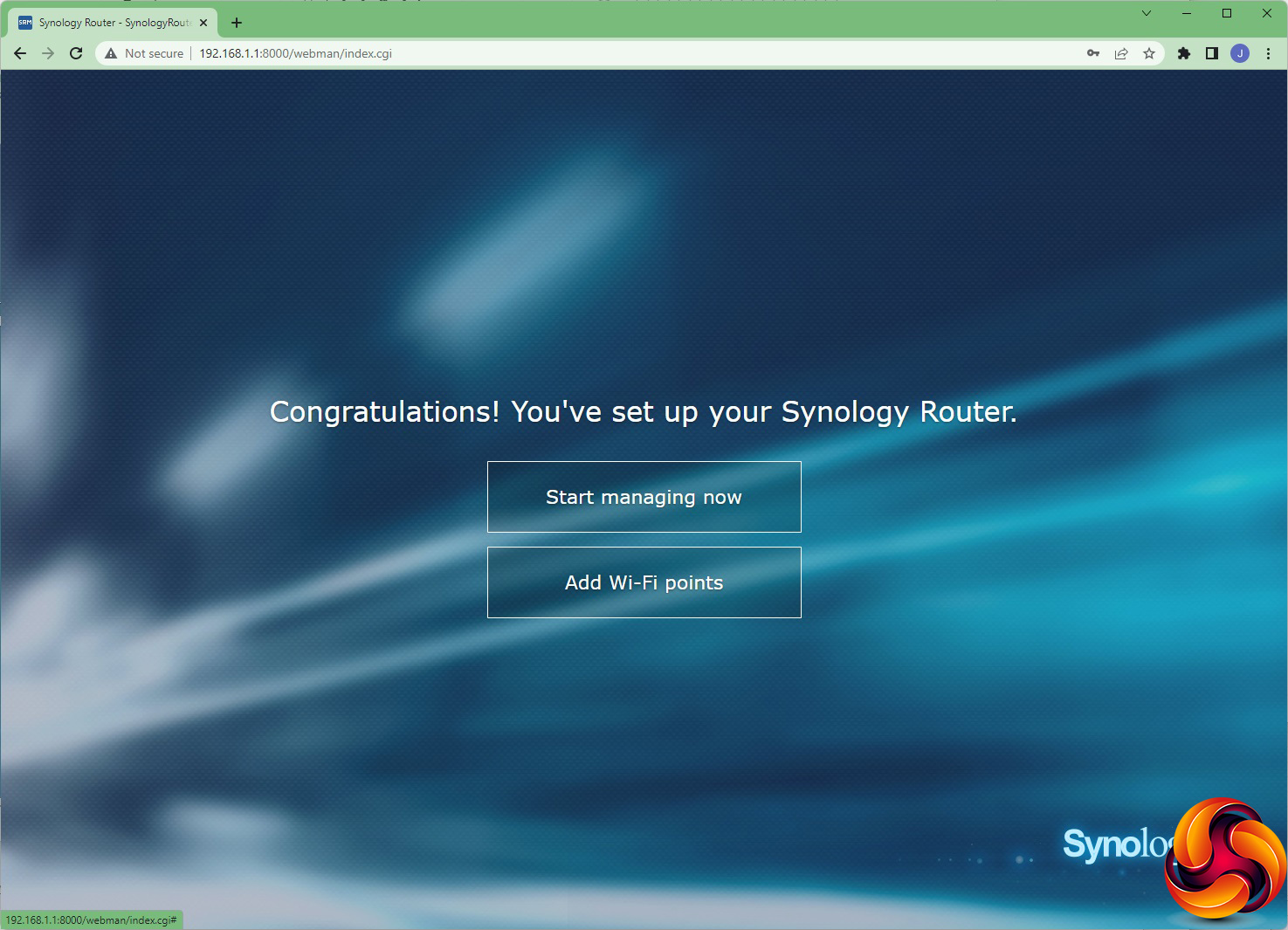
Task: Click the SRM favicon on the tab
Action: 25,23
